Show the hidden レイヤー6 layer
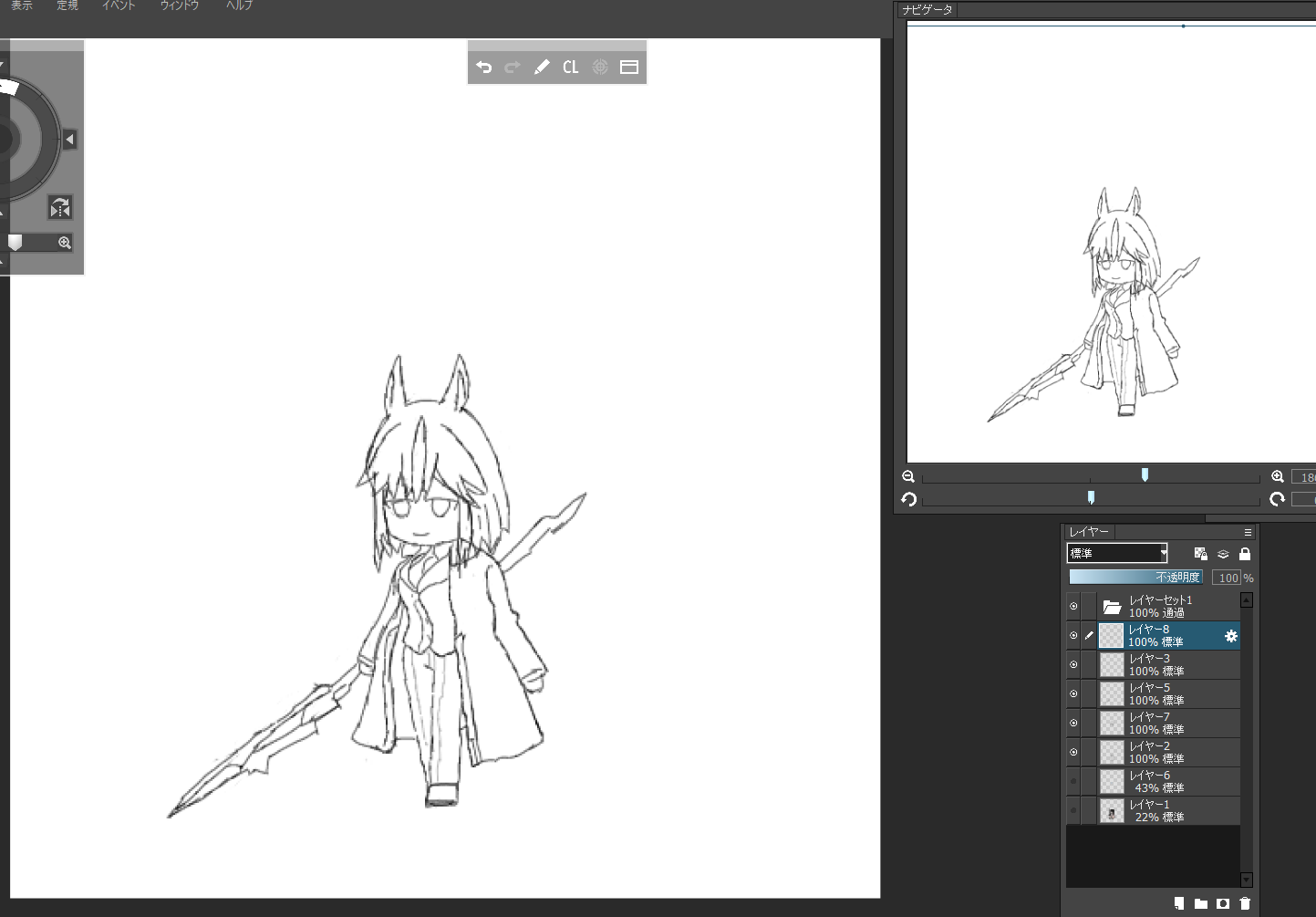Screen dimensions: 1316x917 pos(1073,782)
